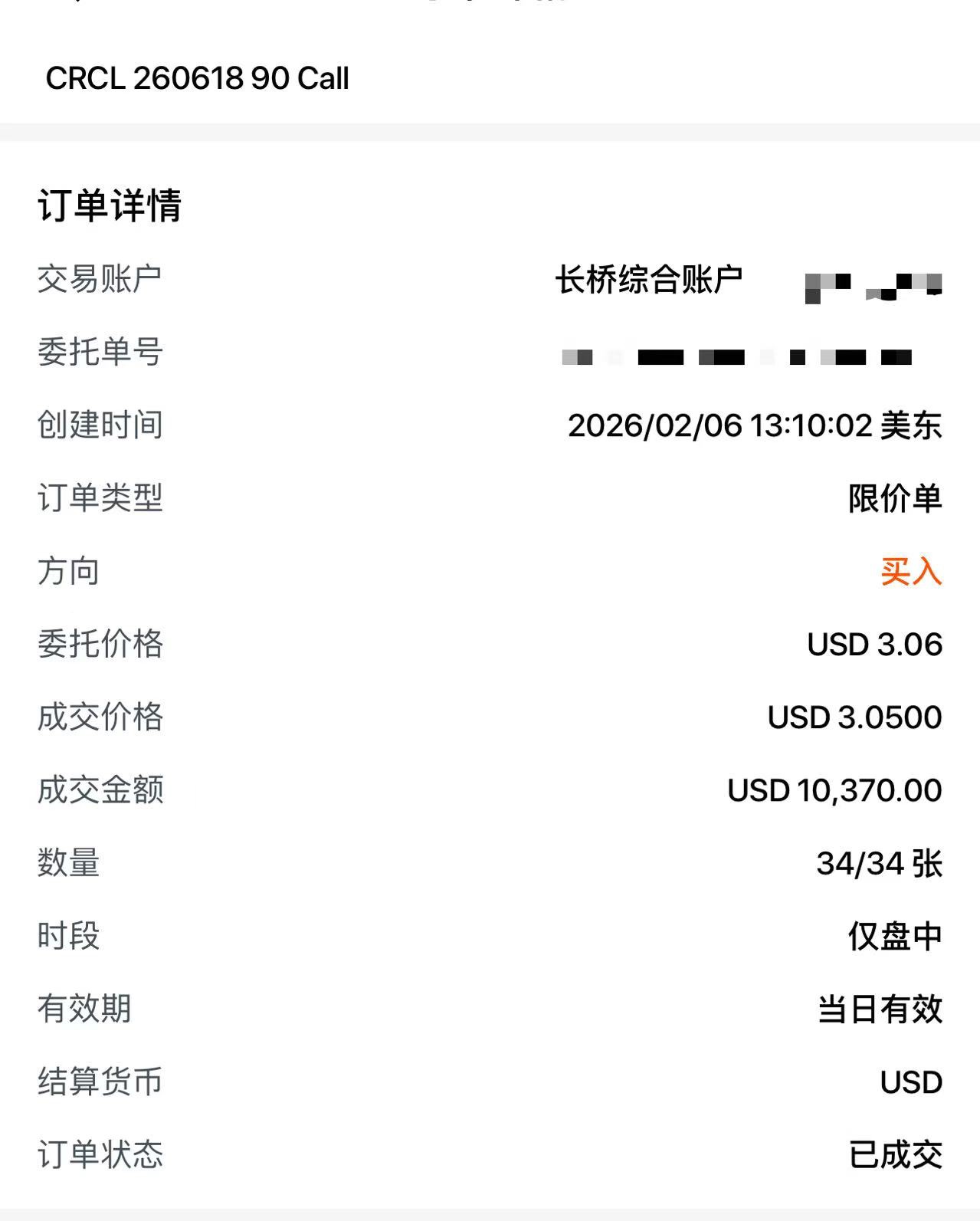
Task: Click the blurred 委托单号 order number
Action: click(736, 357)
